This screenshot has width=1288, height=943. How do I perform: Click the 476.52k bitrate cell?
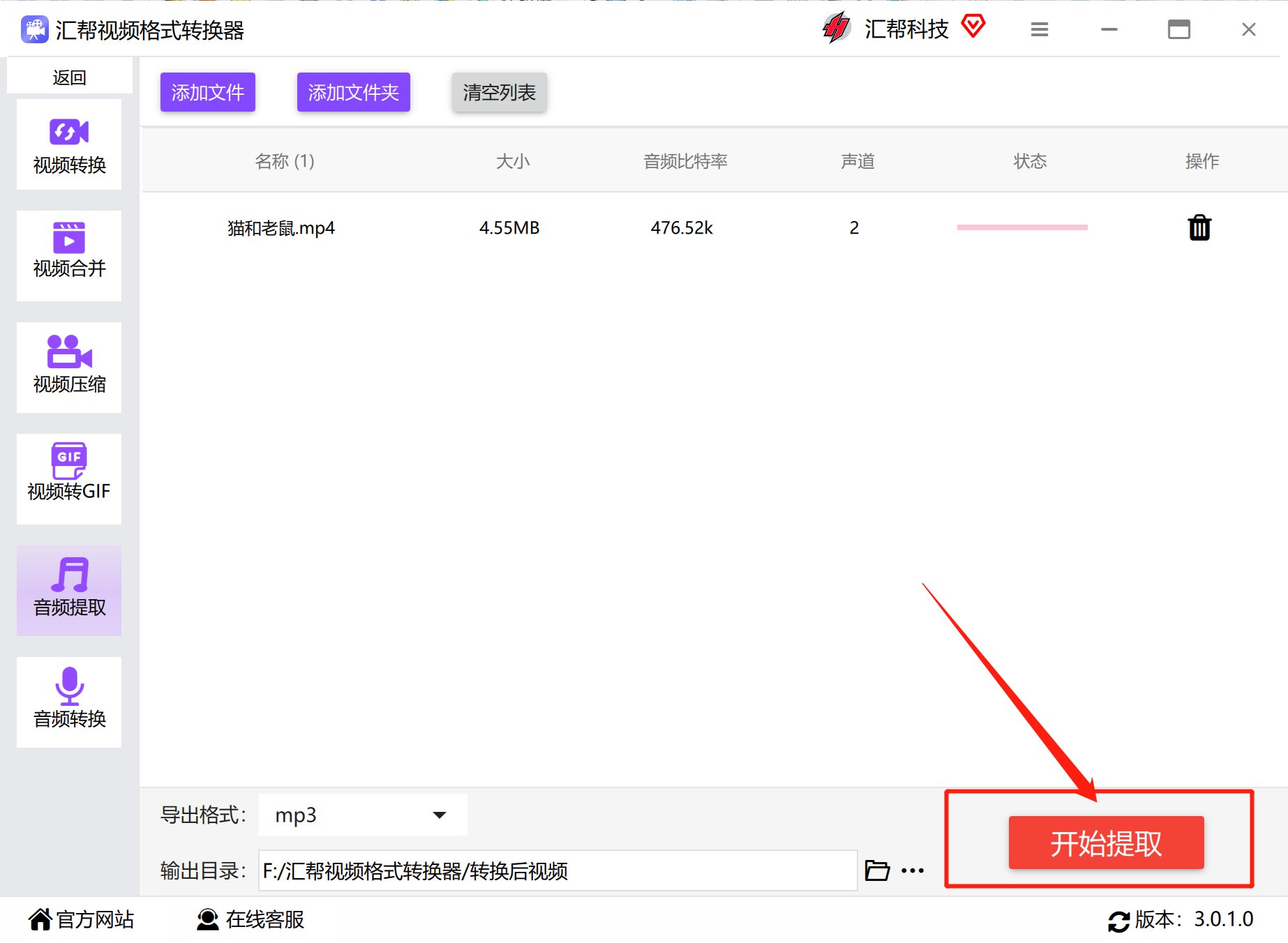[x=682, y=228]
